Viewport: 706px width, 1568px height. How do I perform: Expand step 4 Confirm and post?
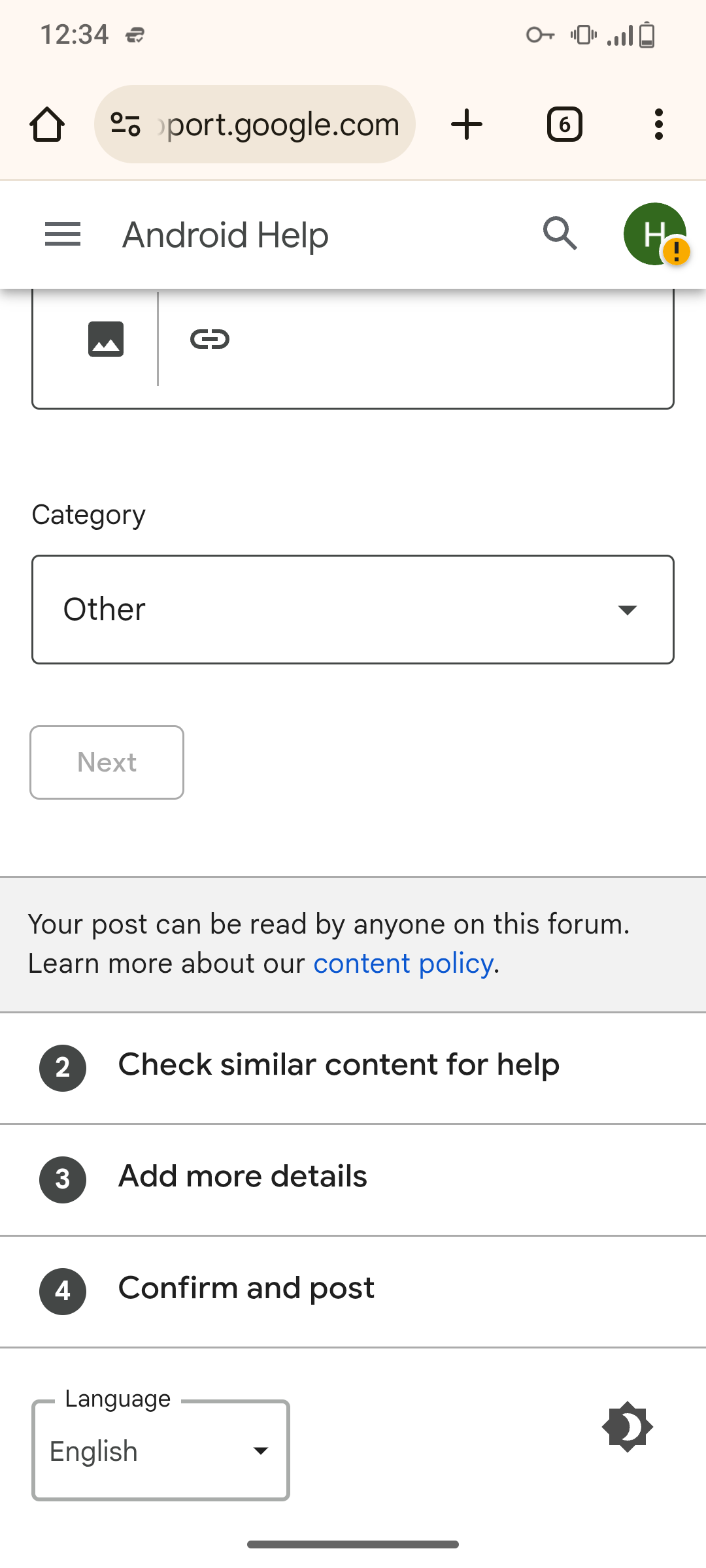pyautogui.click(x=246, y=1289)
